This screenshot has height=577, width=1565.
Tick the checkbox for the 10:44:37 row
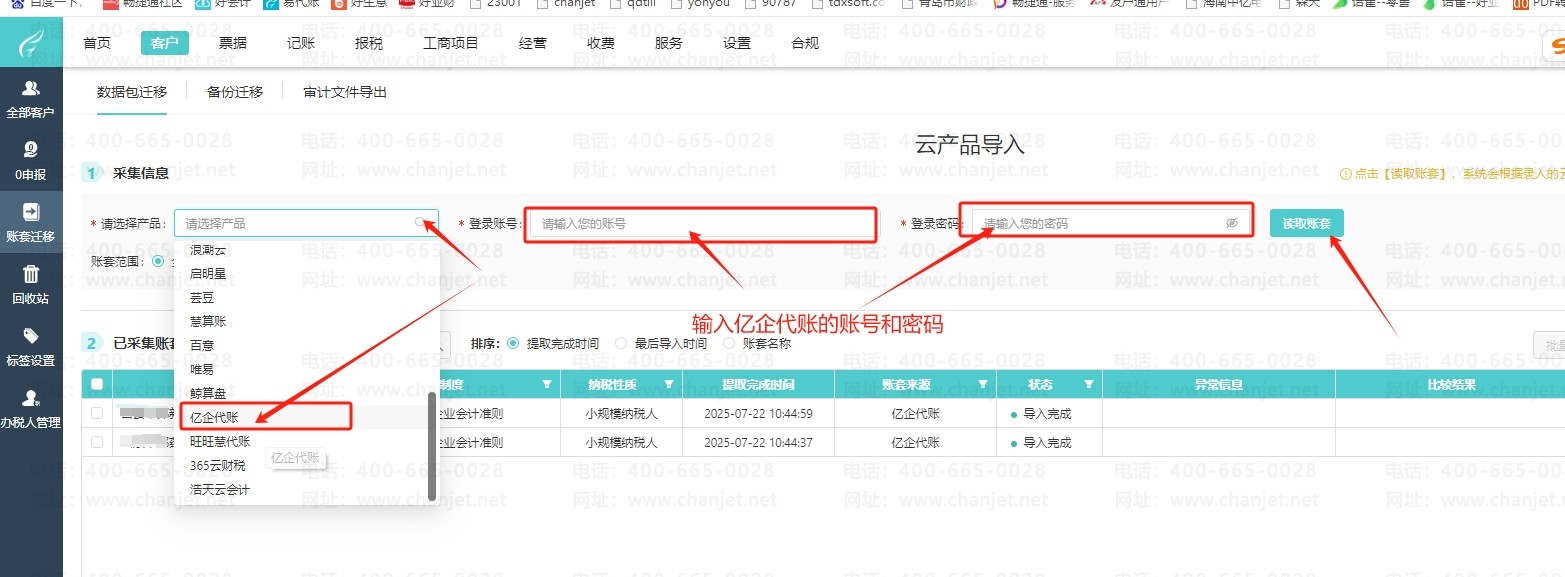tap(97, 442)
